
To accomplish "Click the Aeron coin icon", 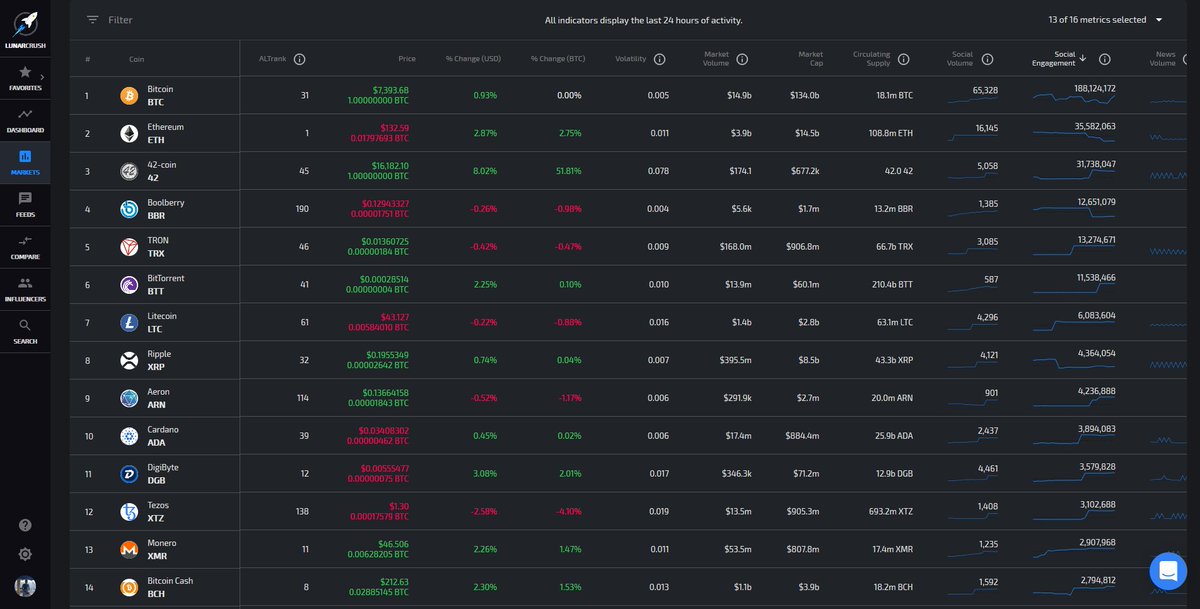I will tap(129, 398).
